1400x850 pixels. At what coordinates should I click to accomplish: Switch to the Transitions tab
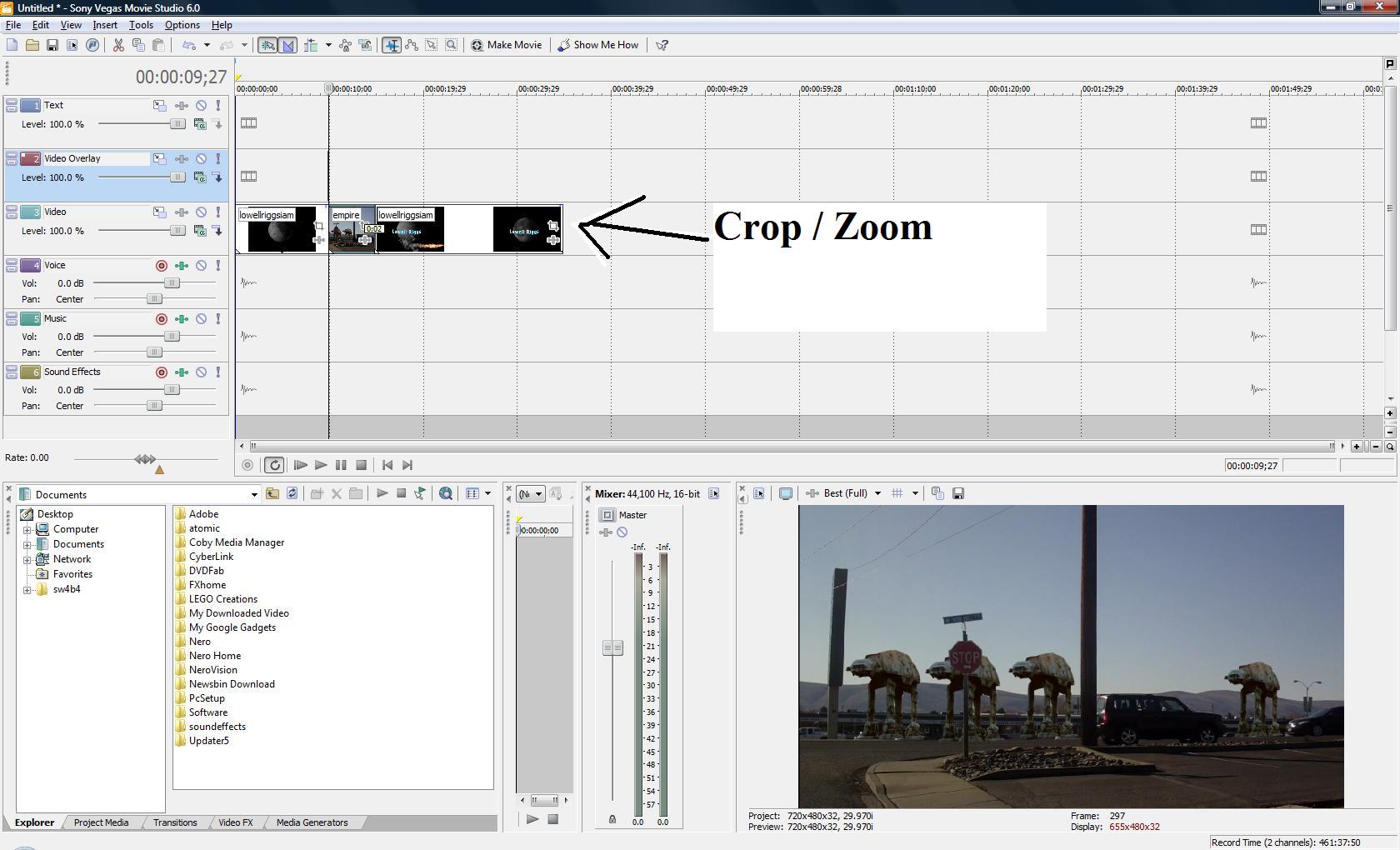pos(175,822)
